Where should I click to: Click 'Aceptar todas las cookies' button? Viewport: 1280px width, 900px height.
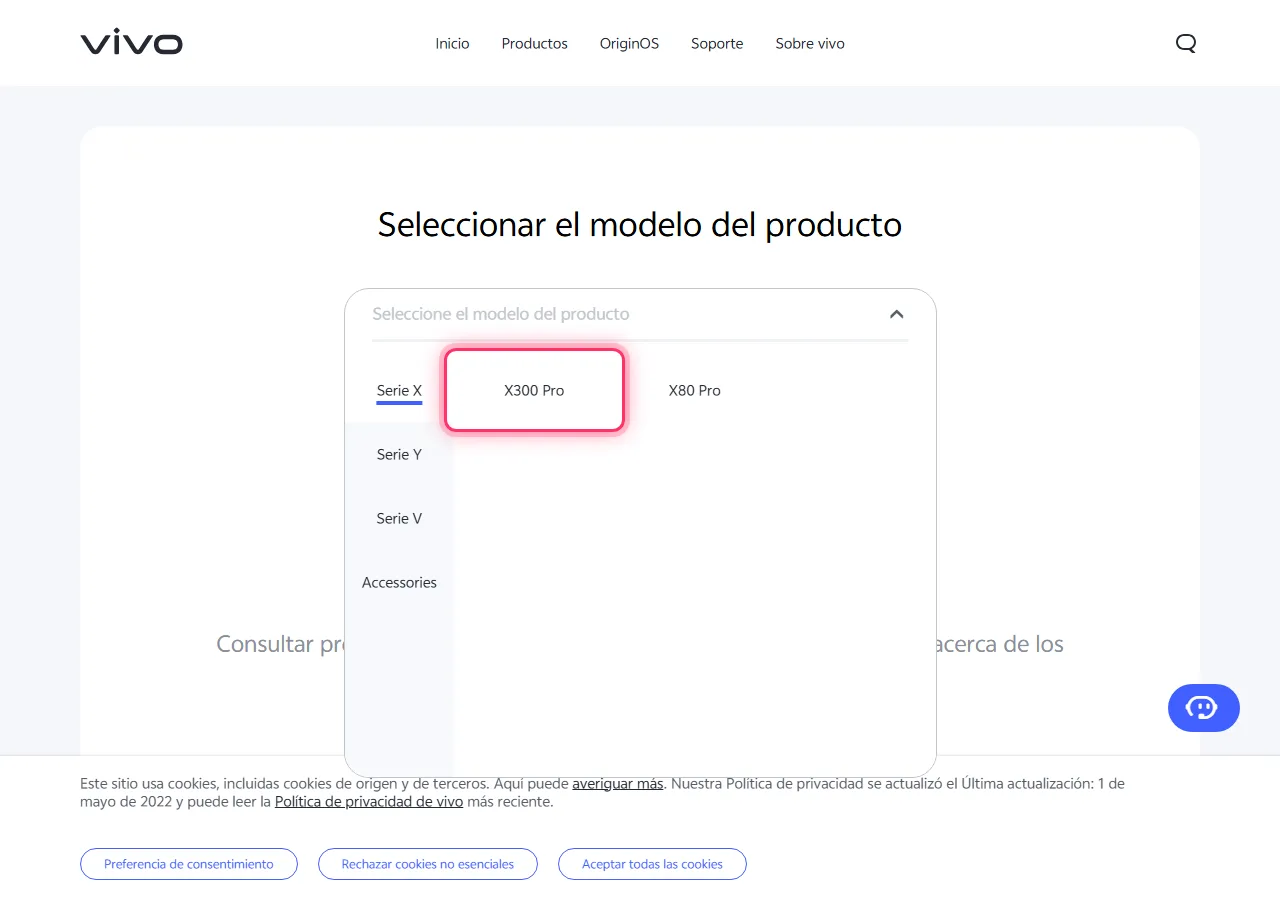coord(652,864)
